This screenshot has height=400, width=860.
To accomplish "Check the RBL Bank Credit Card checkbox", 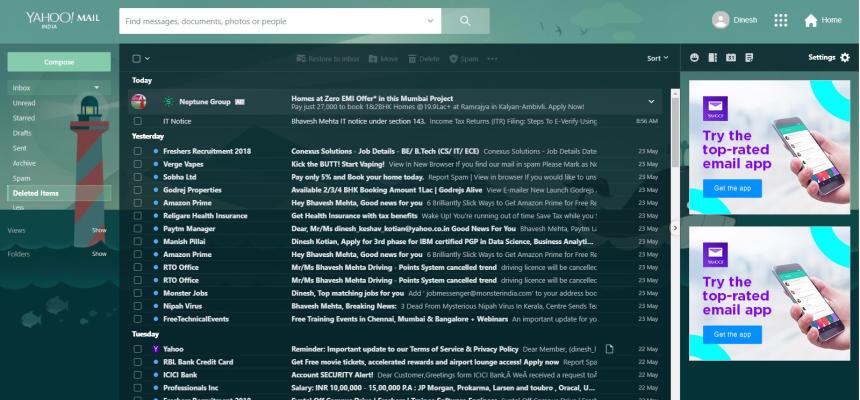I will tap(138, 362).
